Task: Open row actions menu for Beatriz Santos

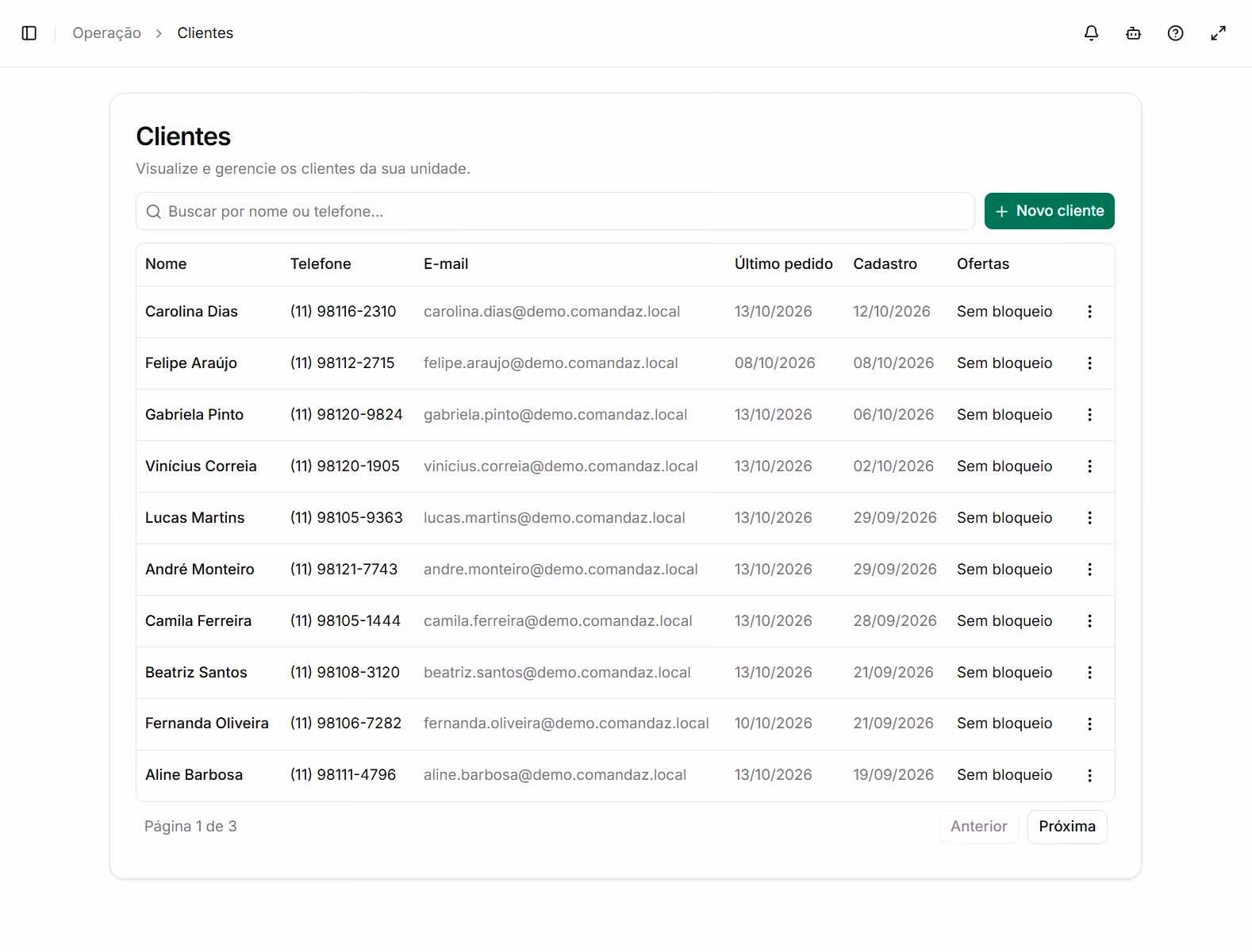Action: [1089, 673]
